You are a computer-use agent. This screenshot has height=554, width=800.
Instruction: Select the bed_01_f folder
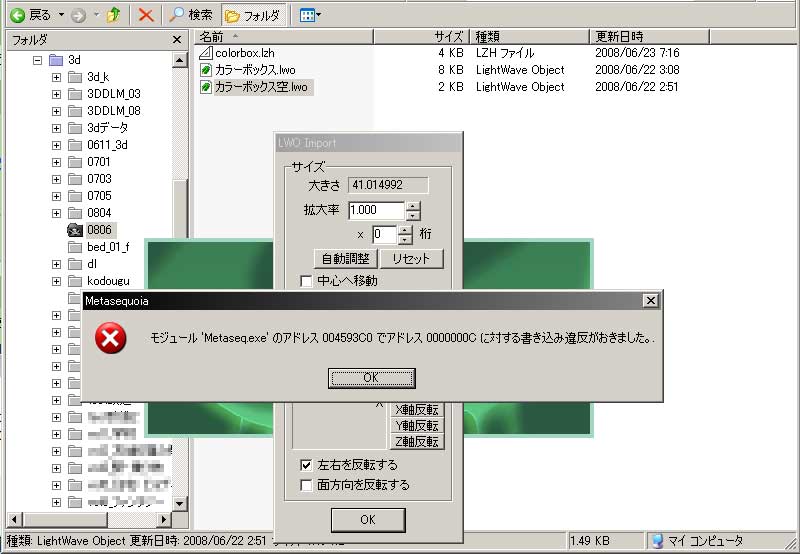click(108, 247)
